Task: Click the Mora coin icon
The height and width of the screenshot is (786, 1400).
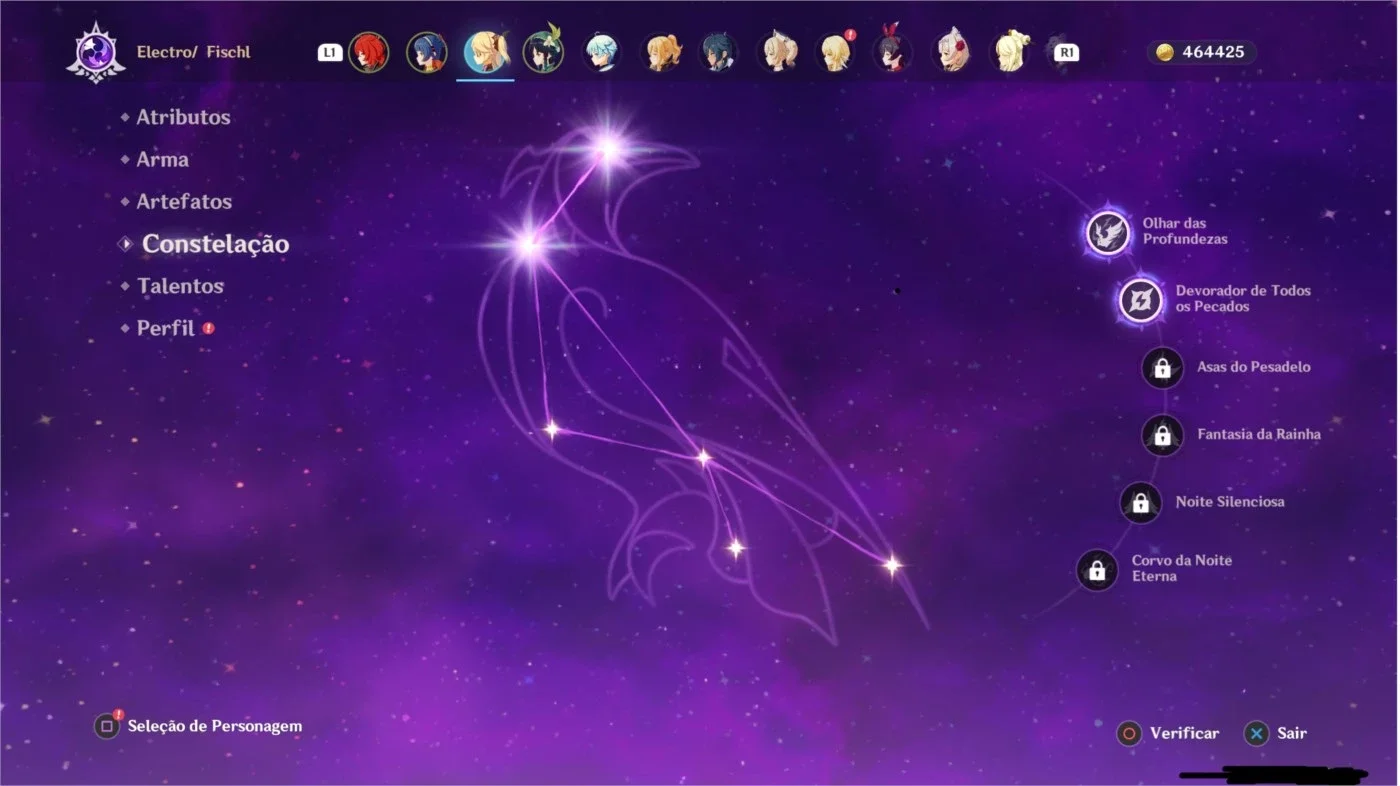Action: pos(1165,52)
